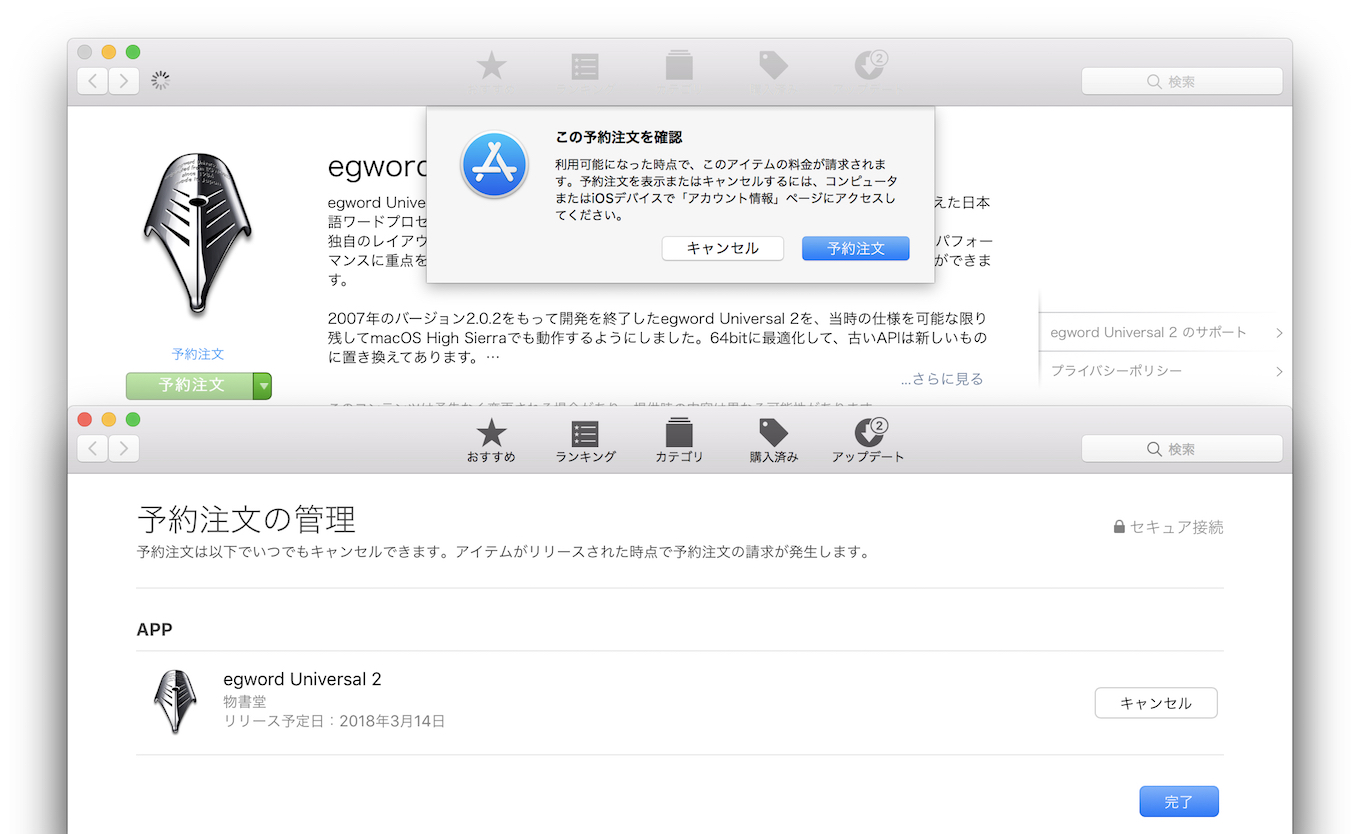
Task: Cancel the egword Universal 2 pre-order
Action: pos(1156,703)
